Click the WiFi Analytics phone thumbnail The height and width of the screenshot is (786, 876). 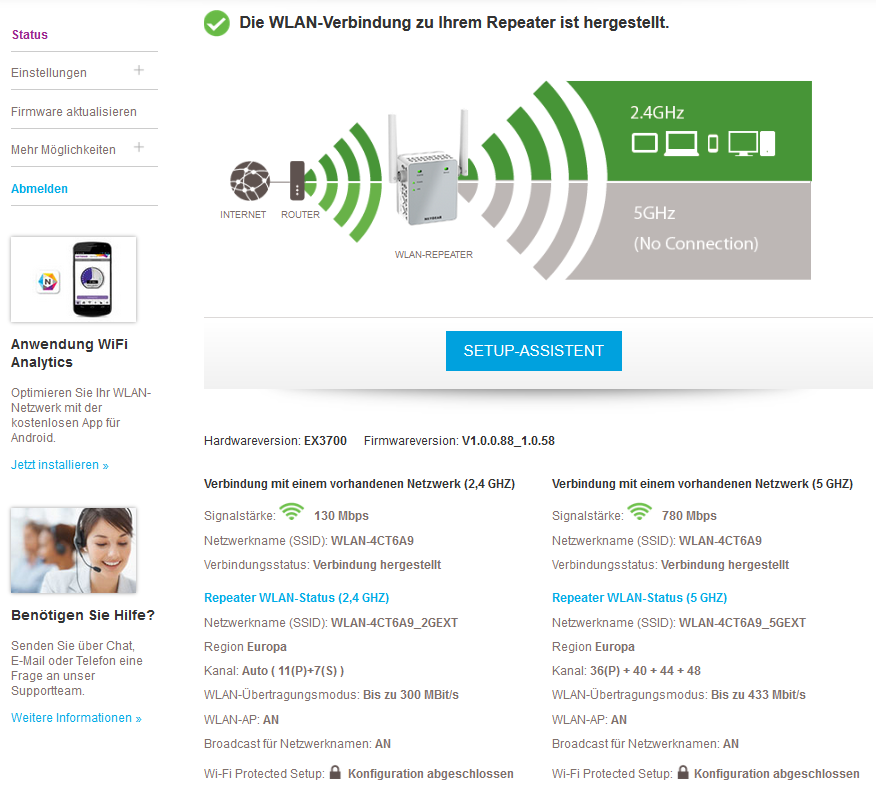click(x=73, y=279)
